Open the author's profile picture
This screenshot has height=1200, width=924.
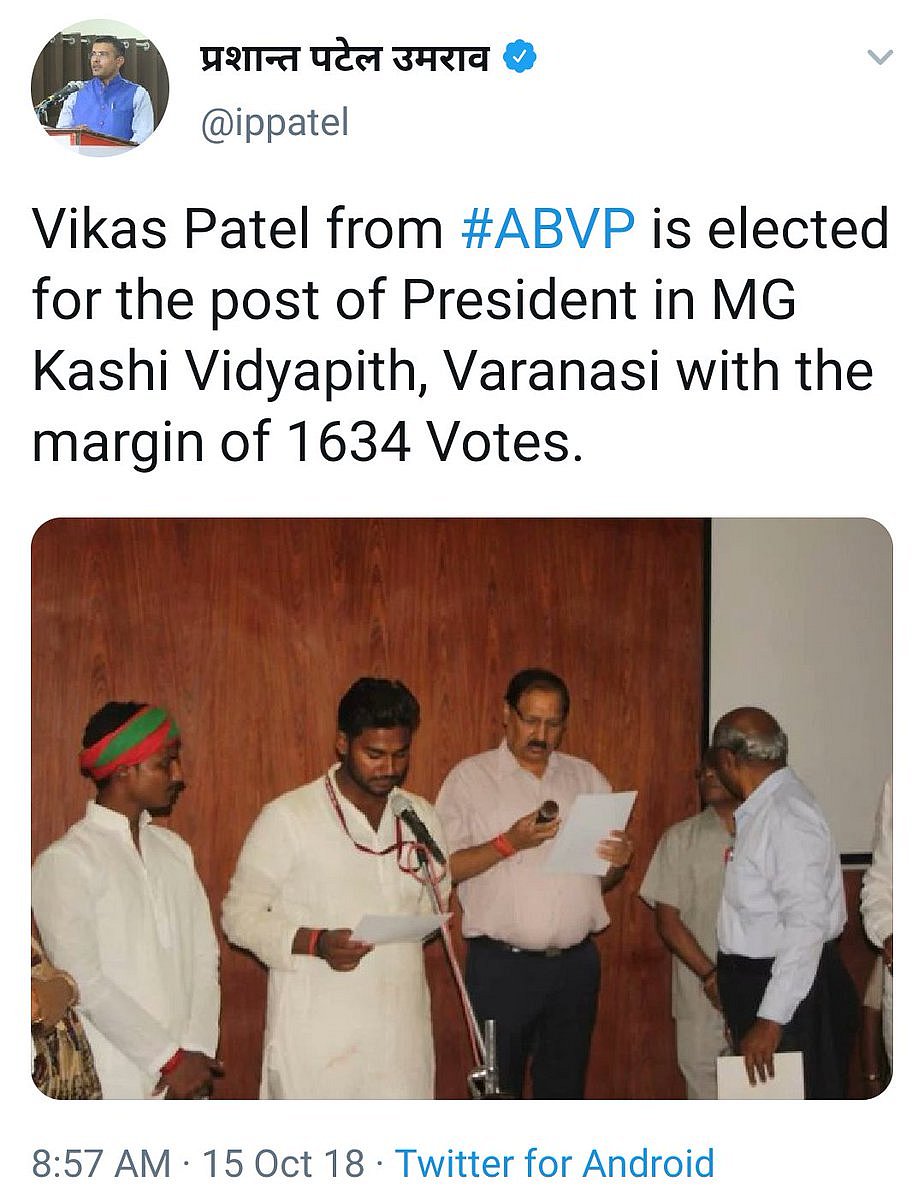pos(100,88)
